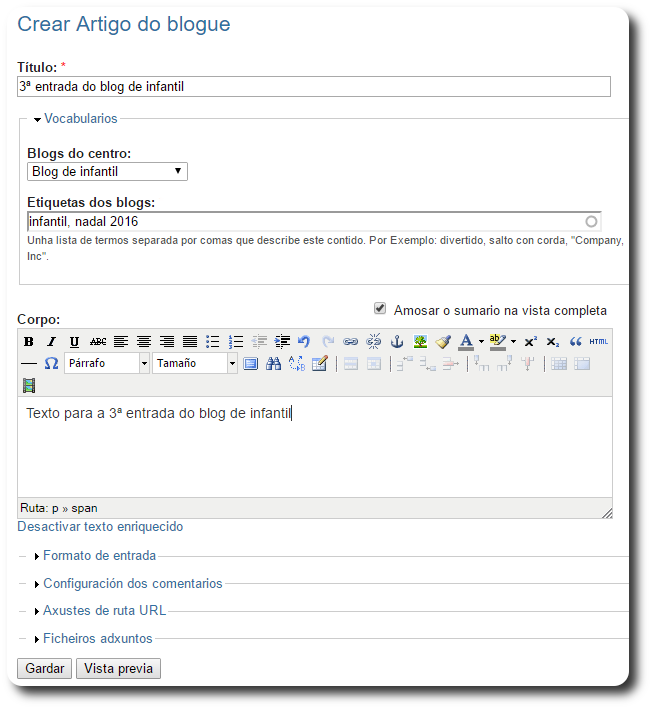Decrease the indent (outdent)
This screenshot has width=652, height=709.
(x=259, y=341)
